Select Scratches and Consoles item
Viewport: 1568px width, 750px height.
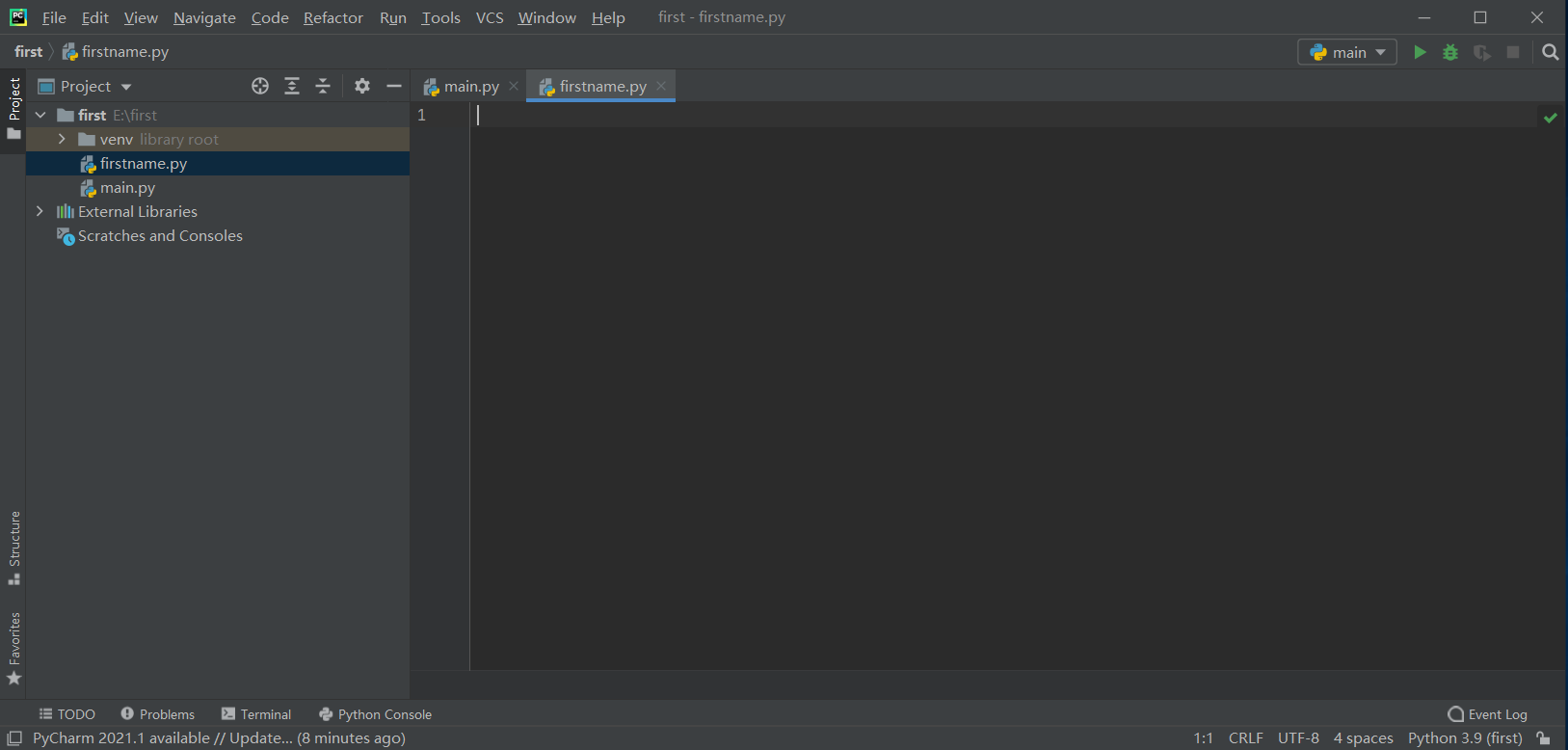coord(218,236)
